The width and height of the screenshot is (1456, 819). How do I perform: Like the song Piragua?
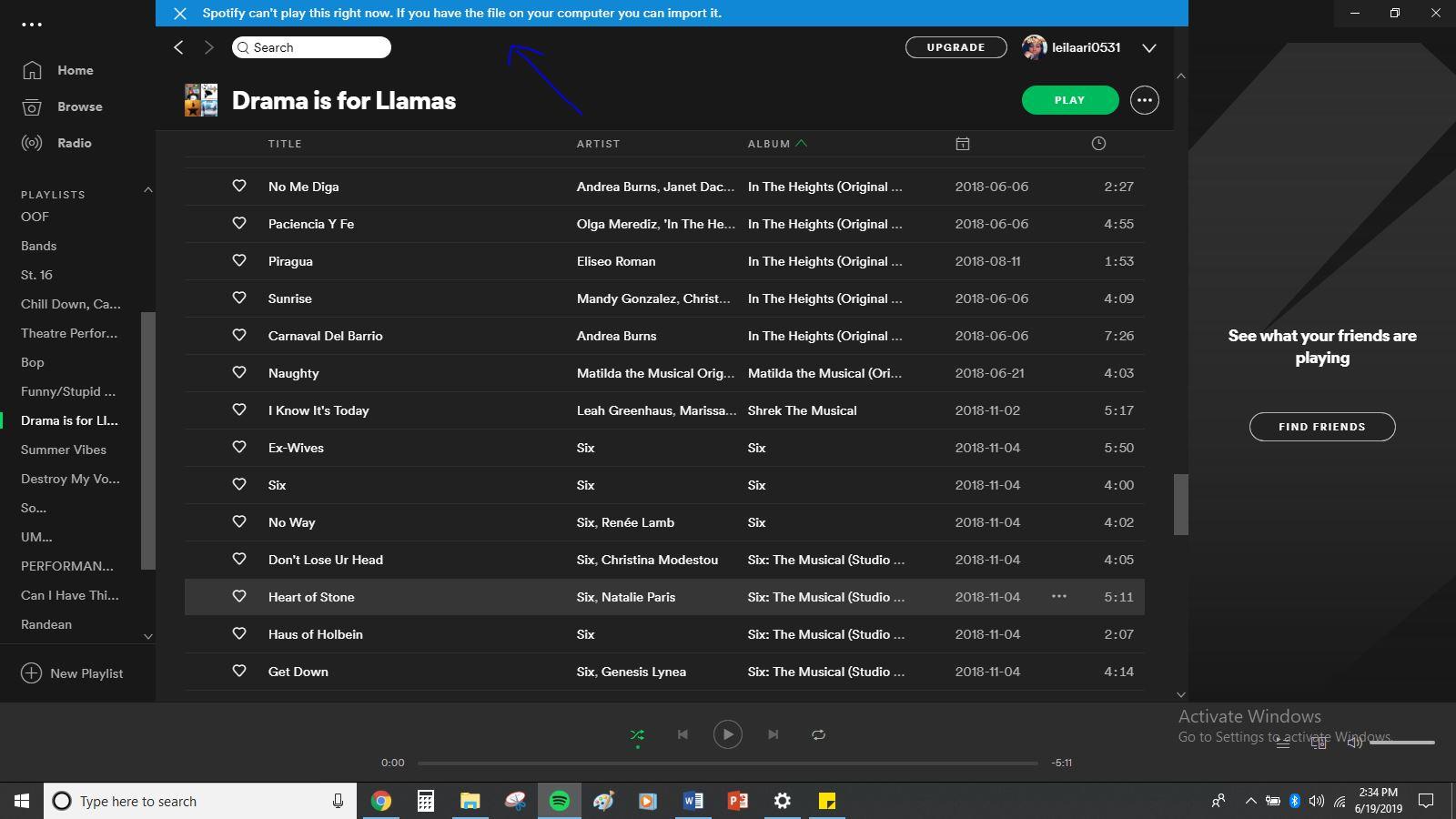coord(239,260)
